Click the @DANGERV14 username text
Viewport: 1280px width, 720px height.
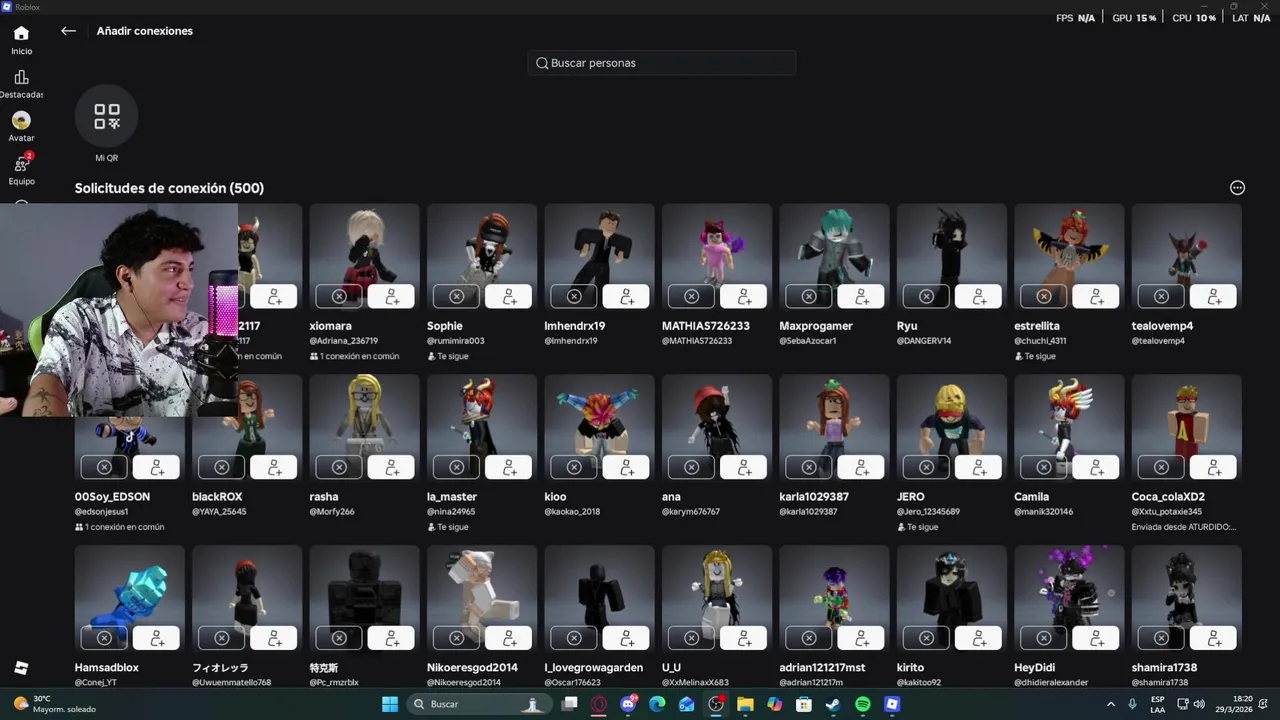[x=924, y=341]
